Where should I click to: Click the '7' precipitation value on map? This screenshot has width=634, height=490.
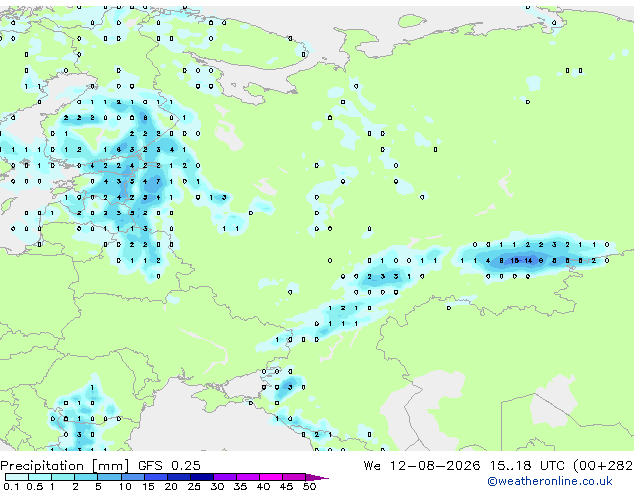158,182
